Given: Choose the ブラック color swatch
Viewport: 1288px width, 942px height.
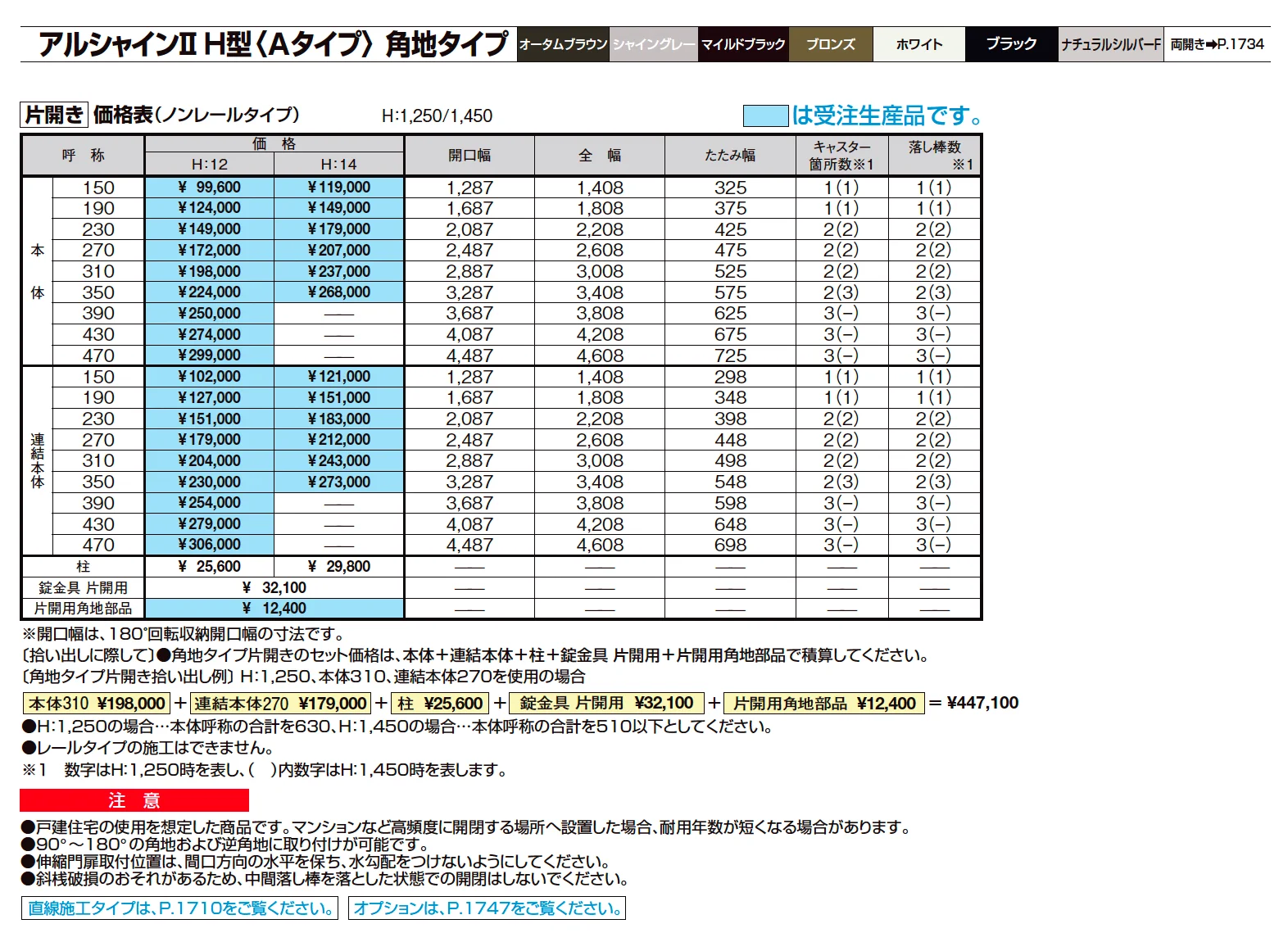Looking at the screenshot, I should tap(1012, 44).
